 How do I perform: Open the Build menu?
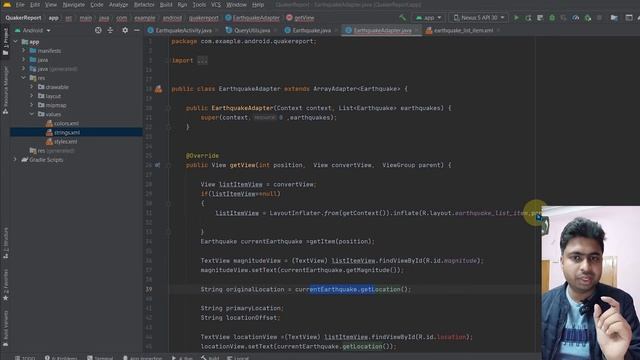pos(166,5)
